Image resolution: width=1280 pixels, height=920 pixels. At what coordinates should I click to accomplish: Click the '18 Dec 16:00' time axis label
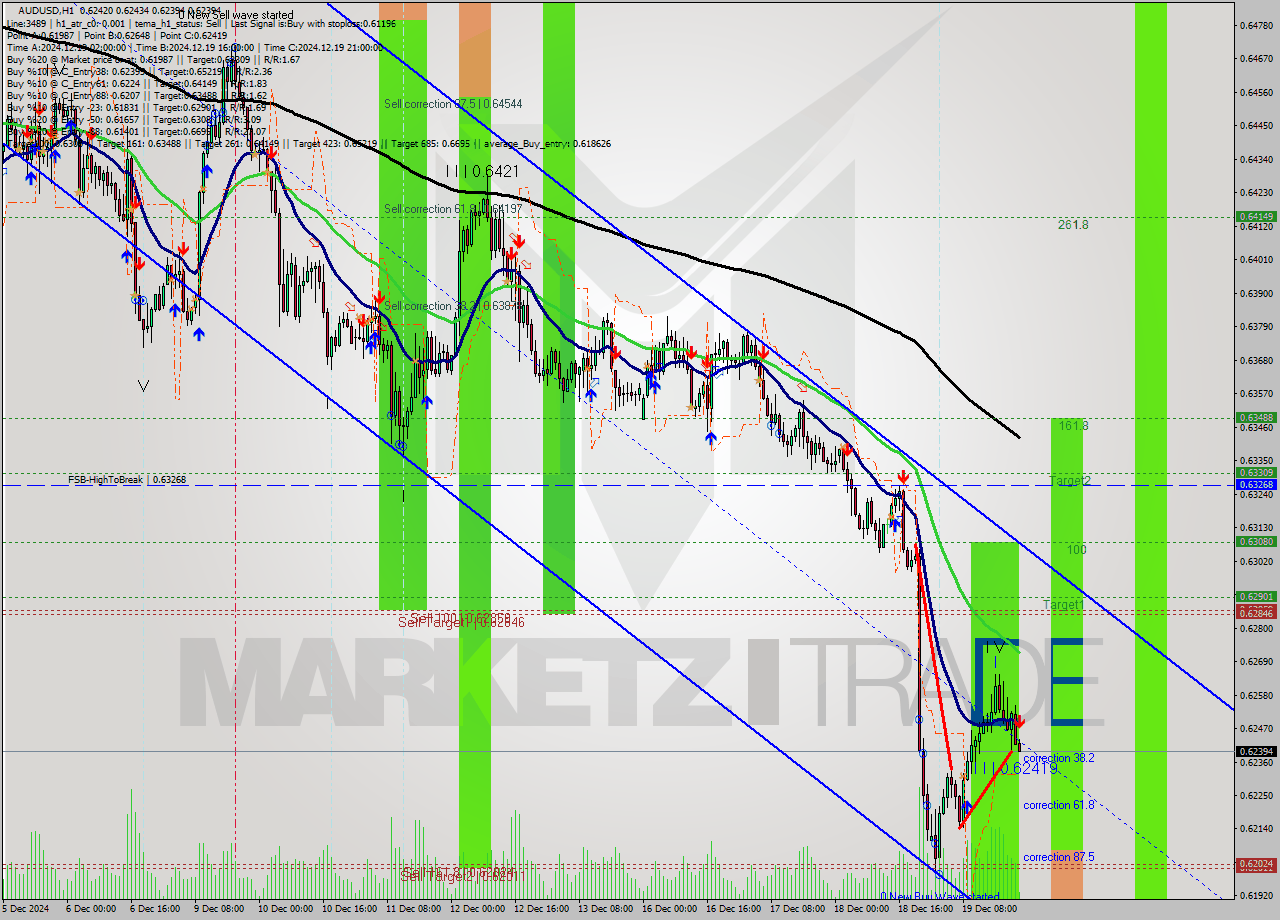925,909
